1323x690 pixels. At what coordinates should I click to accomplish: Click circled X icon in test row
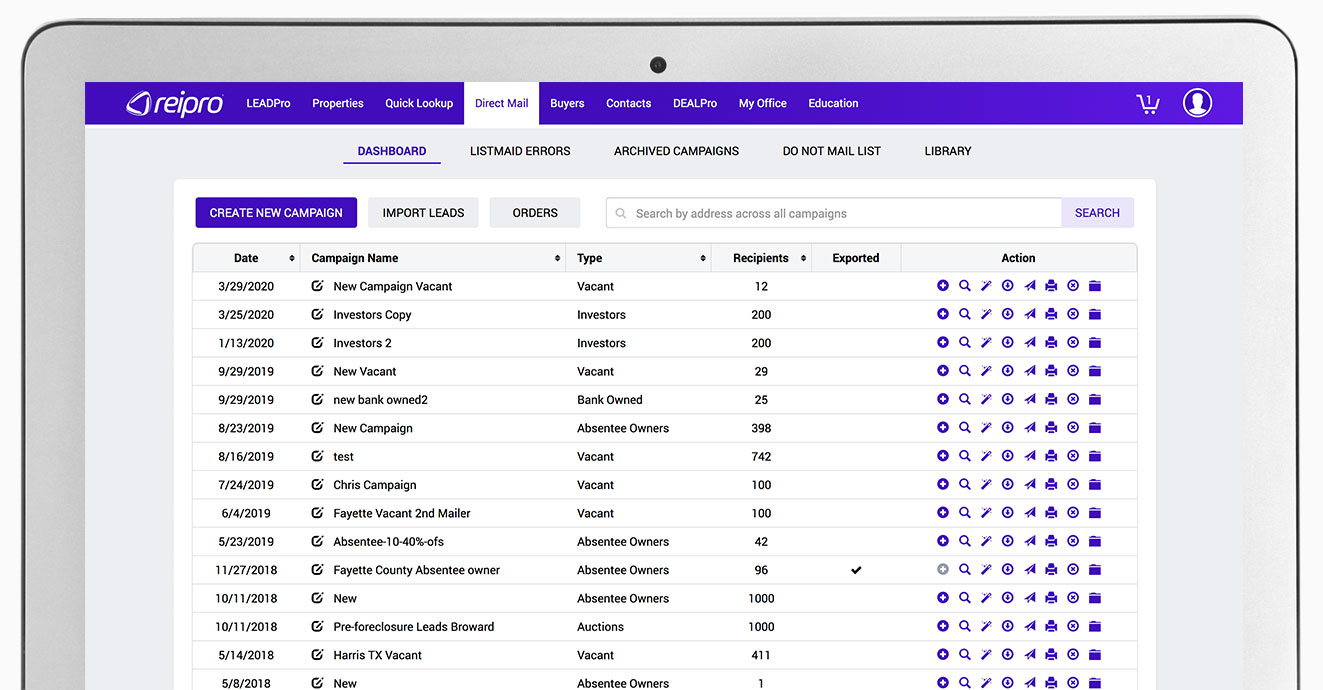tap(1073, 456)
